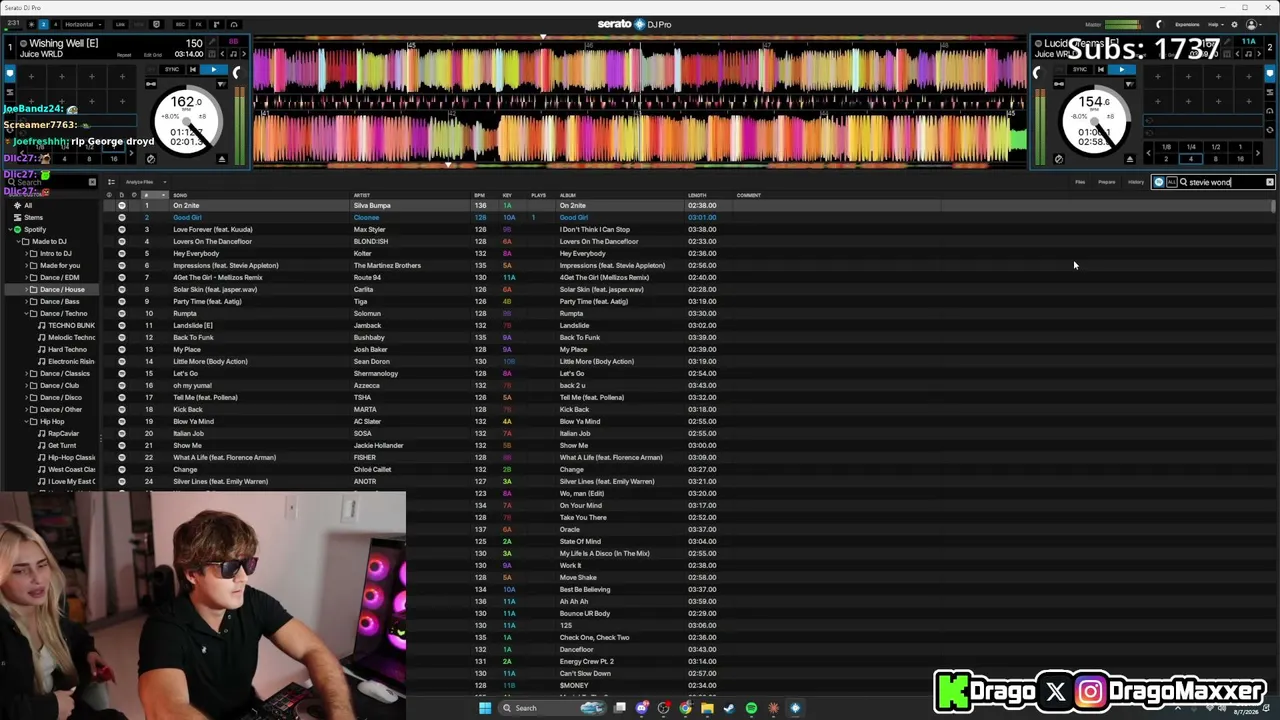Screen dimensions: 1280x720
Task: Seek within the Deck 2 track overview strip
Action: click(x=640, y=164)
